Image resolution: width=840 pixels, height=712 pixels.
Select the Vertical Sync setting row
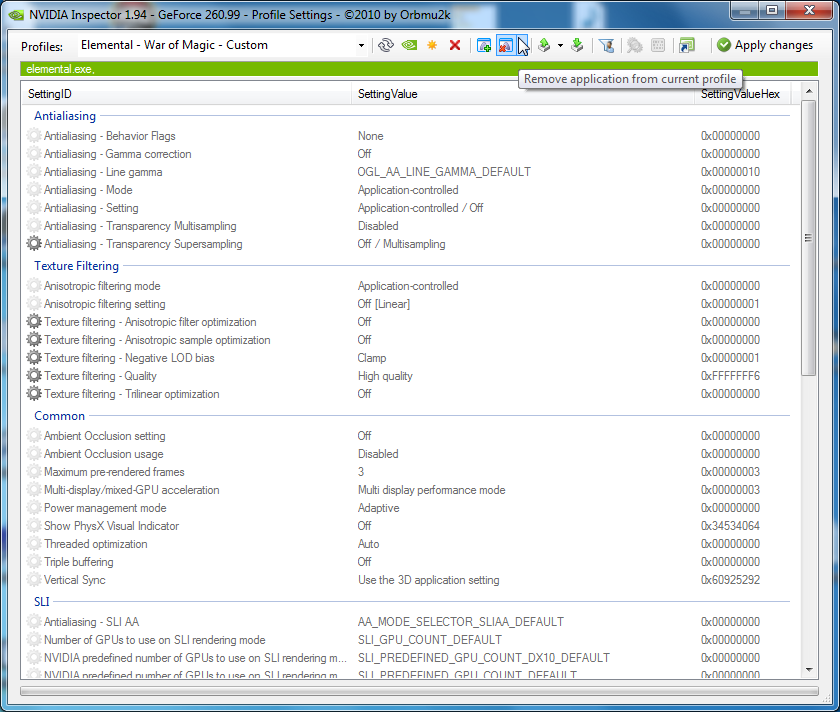tap(75, 580)
